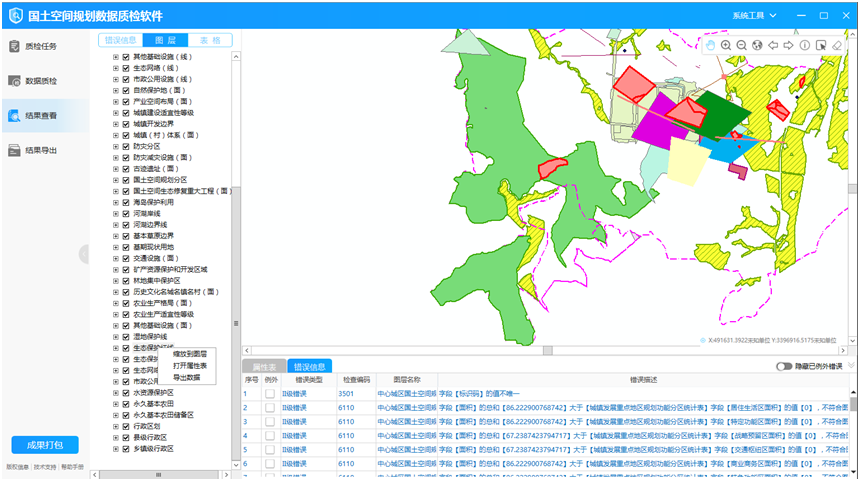Screen dimensions: 860x481
Task: Tick the 例外 checkbox for row 1
Action: (270, 394)
